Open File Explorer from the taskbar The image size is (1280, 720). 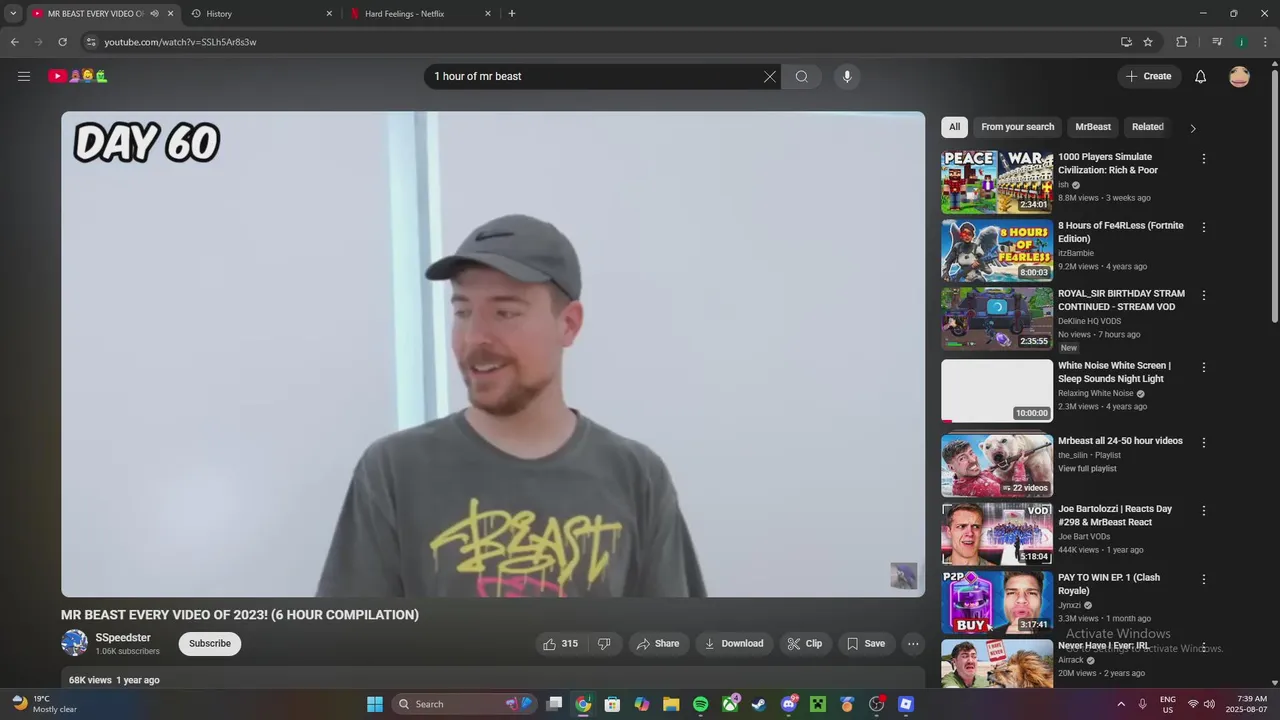tap(671, 704)
